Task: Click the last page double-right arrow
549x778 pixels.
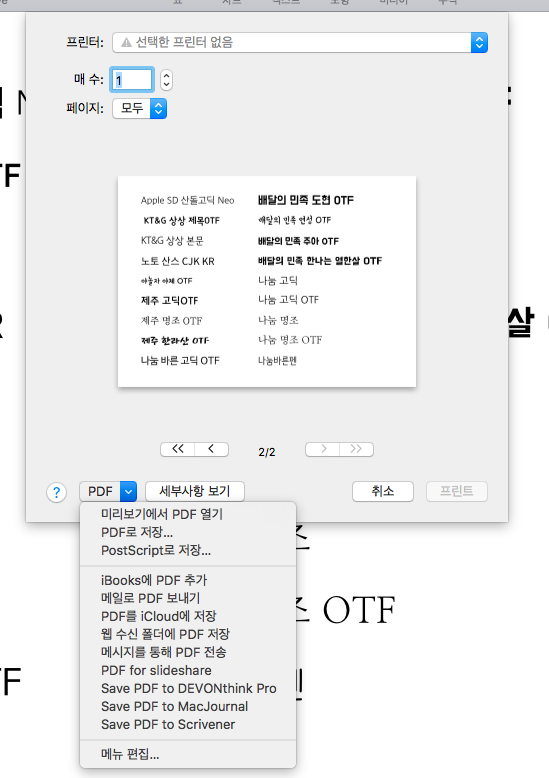Action: 356,449
